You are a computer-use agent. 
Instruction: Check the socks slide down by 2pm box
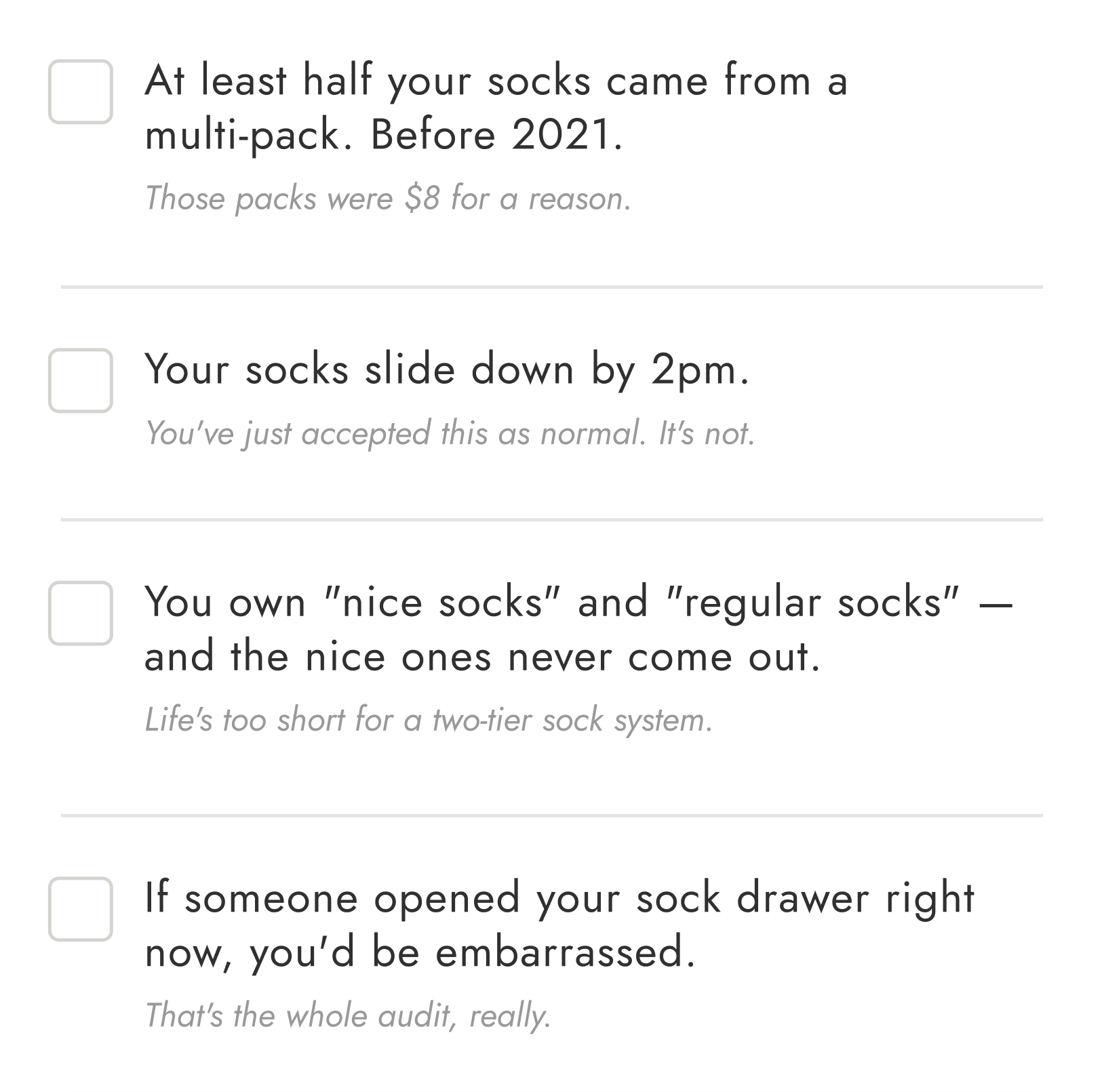coord(81,380)
